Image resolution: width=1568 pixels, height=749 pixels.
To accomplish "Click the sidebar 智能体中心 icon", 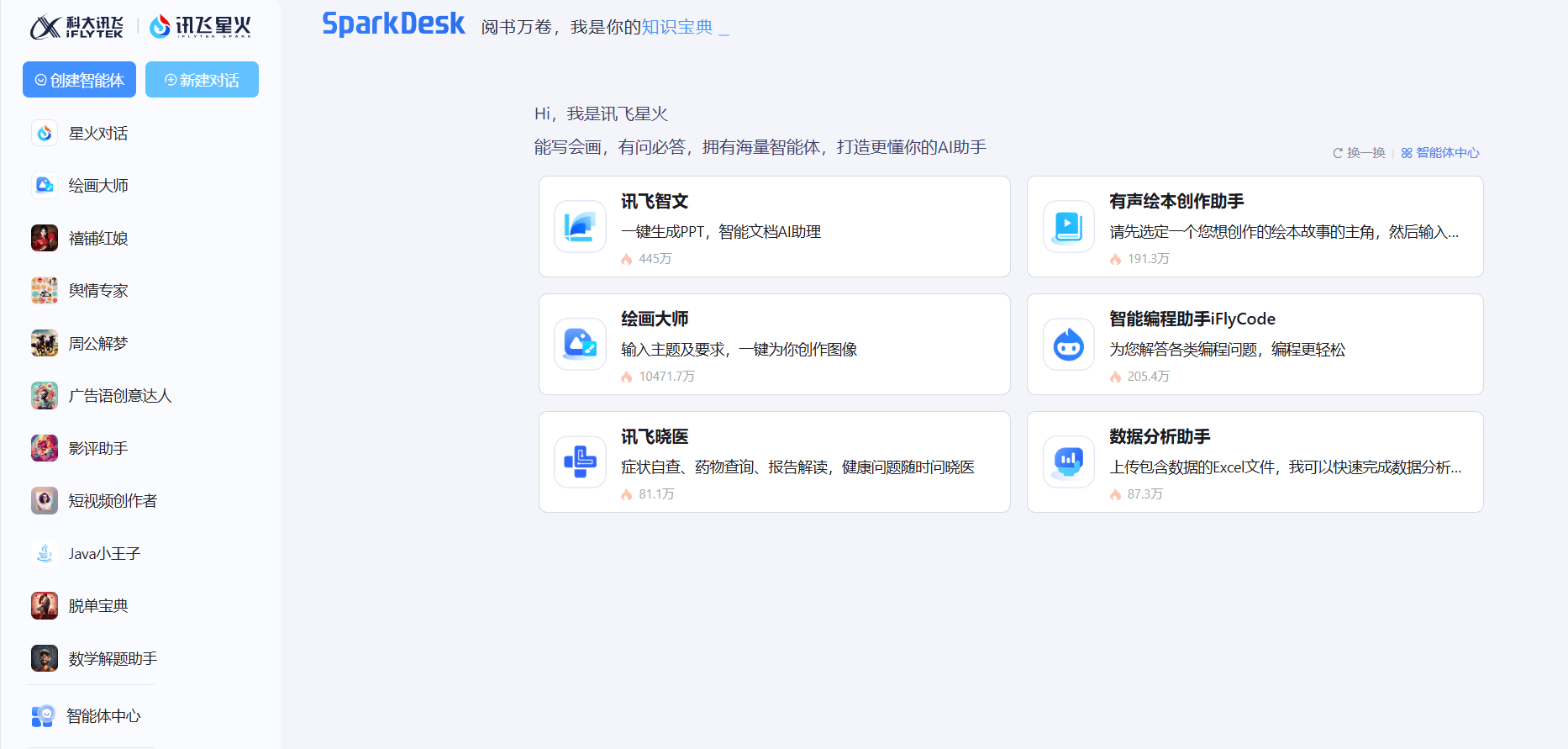I will [43, 715].
